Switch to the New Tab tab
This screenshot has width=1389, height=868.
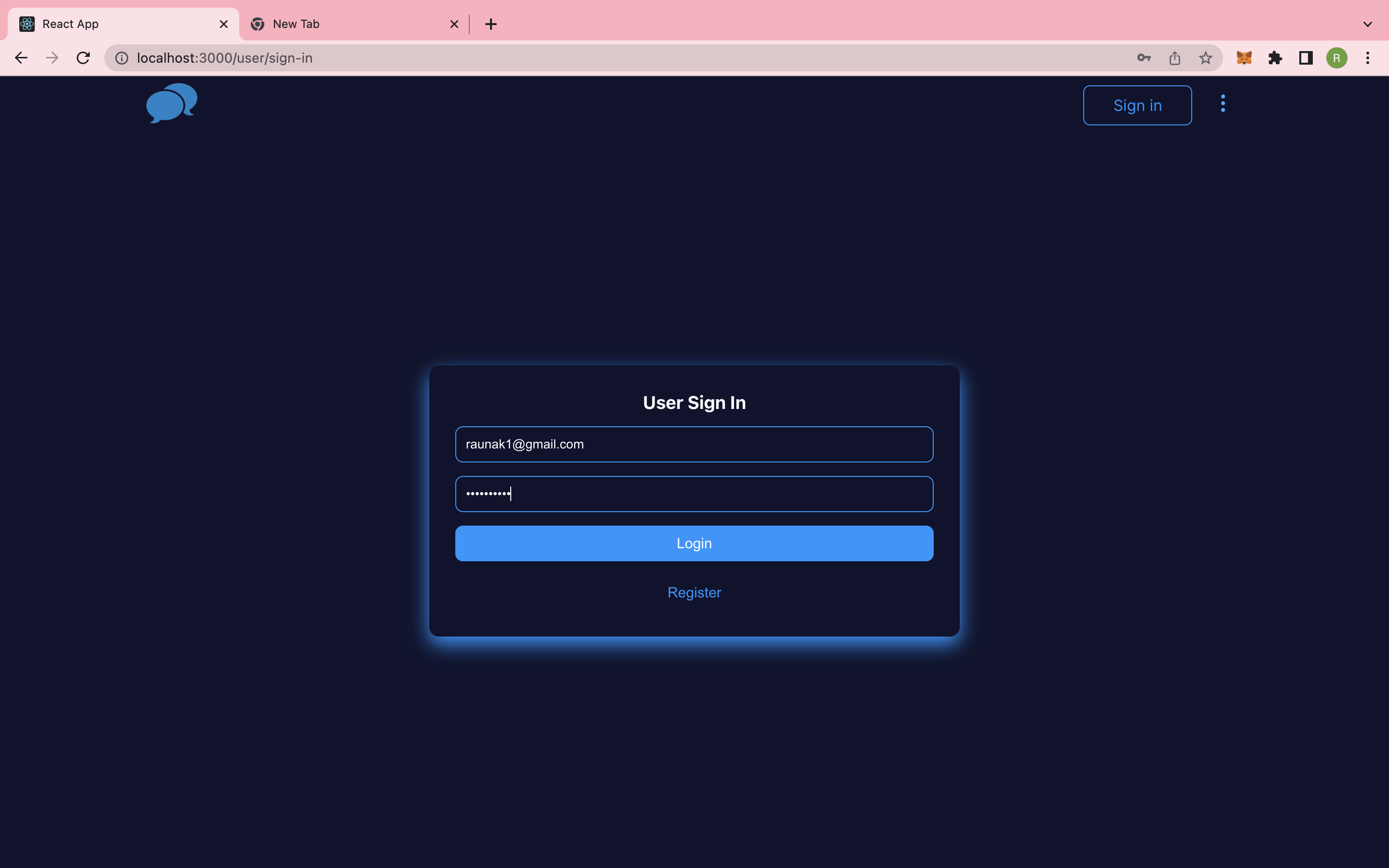(354, 24)
